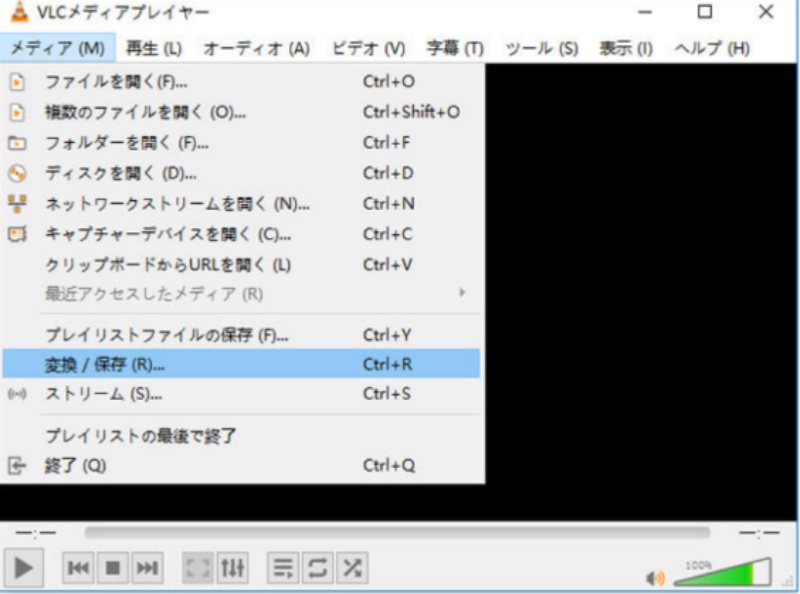Open the 表示 (I) menu
Viewport: 800px width, 594px height.
pos(626,48)
